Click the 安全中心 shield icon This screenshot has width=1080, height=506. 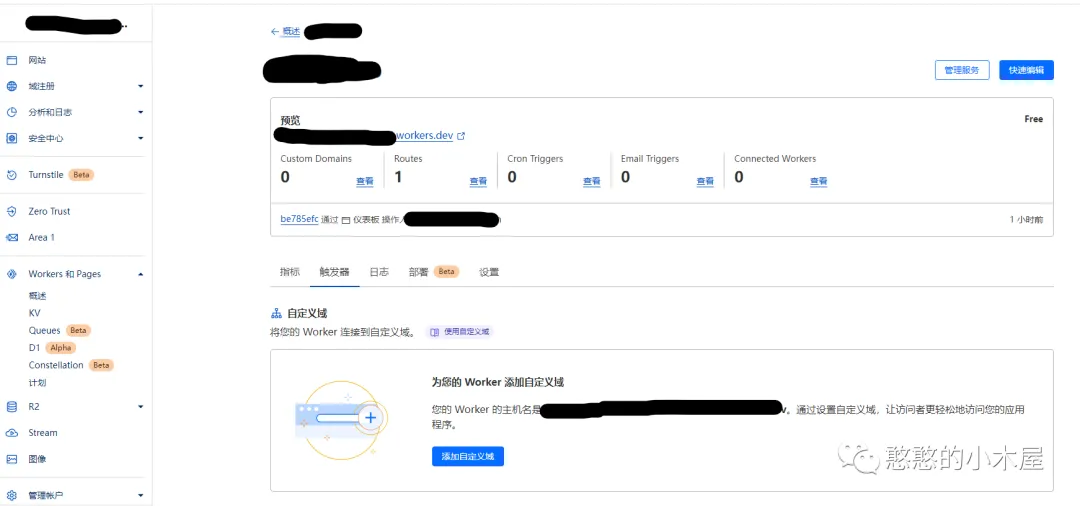click(12, 138)
